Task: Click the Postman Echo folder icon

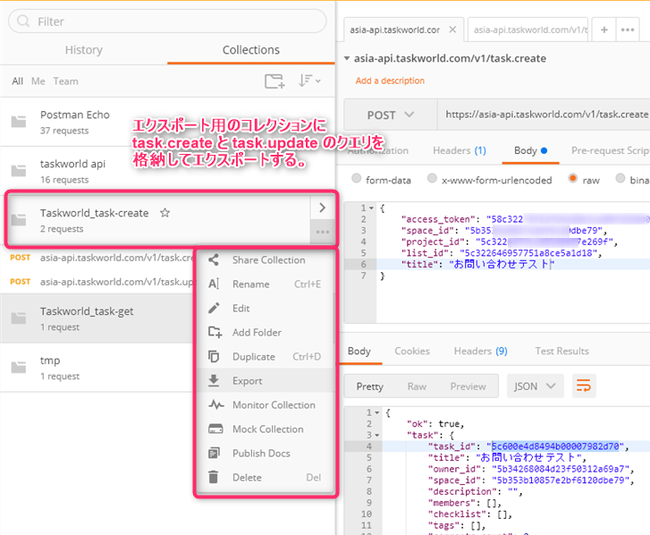Action: coord(19,121)
